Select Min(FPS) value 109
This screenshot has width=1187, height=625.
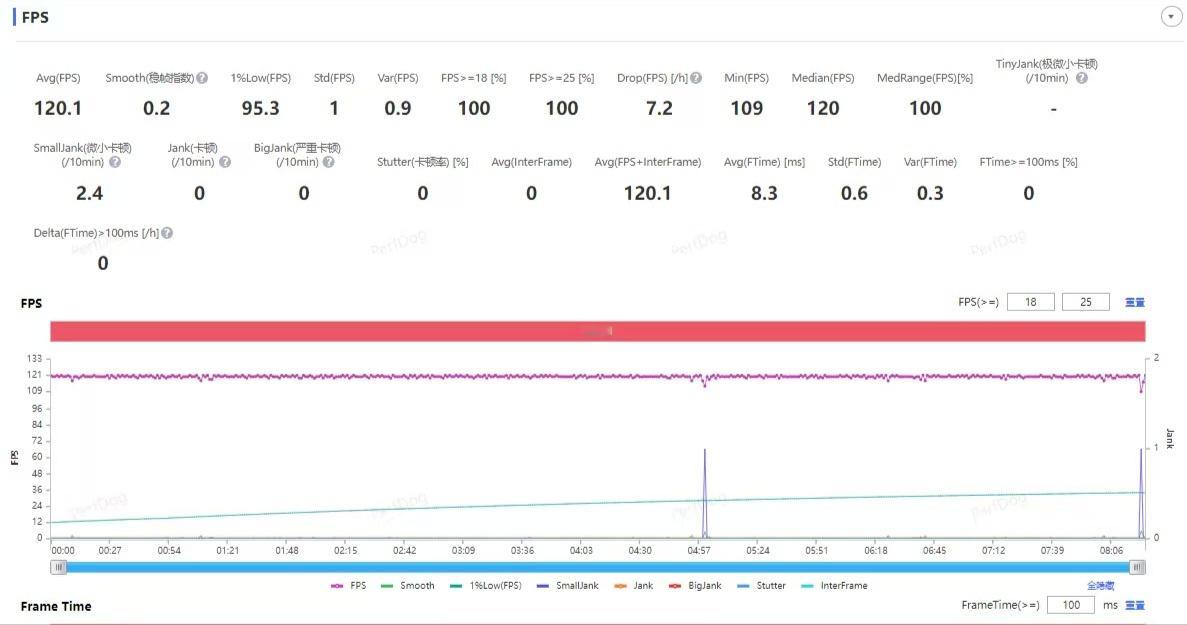(x=746, y=108)
